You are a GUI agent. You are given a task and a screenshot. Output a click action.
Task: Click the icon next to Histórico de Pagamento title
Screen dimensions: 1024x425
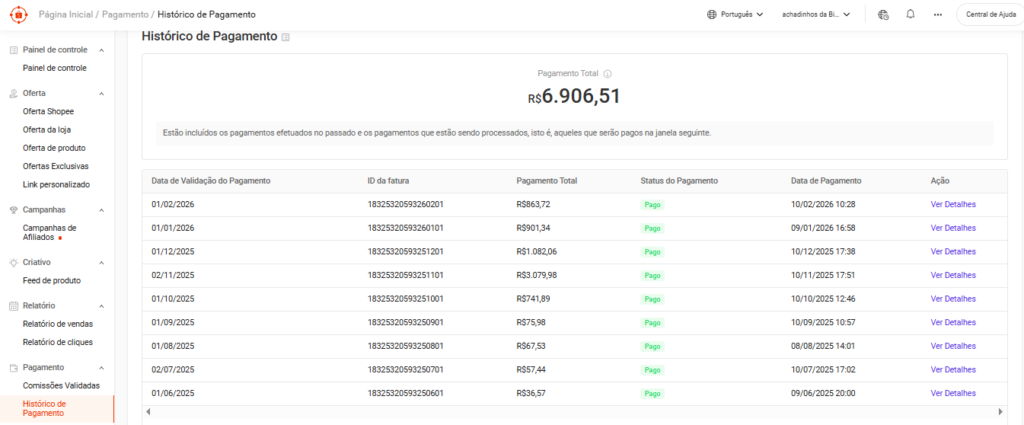286,37
